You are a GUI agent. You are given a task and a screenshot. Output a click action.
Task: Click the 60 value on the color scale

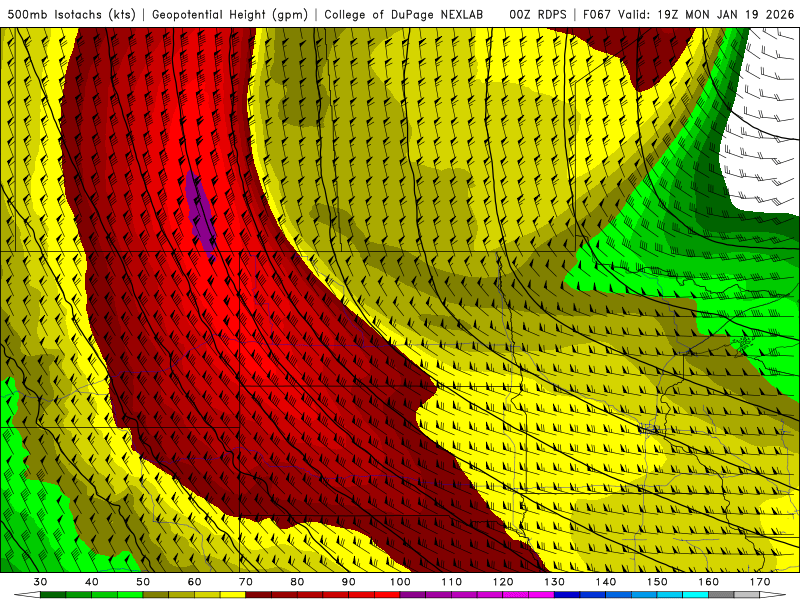click(194, 582)
